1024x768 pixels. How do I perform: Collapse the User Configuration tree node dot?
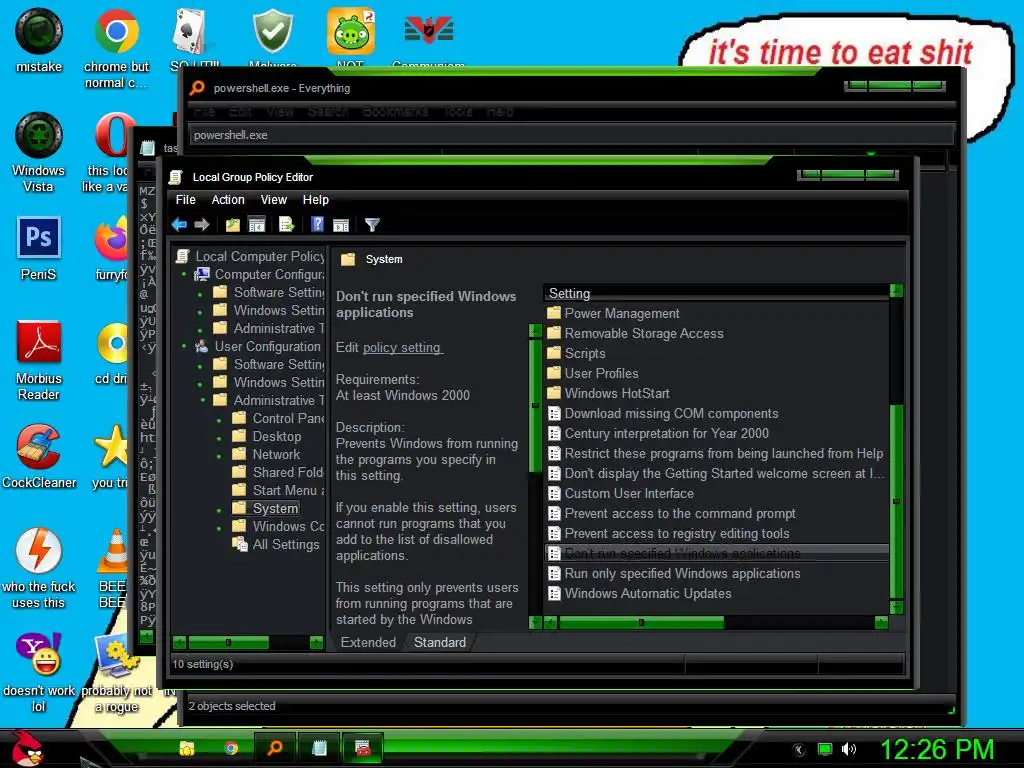pos(184,346)
